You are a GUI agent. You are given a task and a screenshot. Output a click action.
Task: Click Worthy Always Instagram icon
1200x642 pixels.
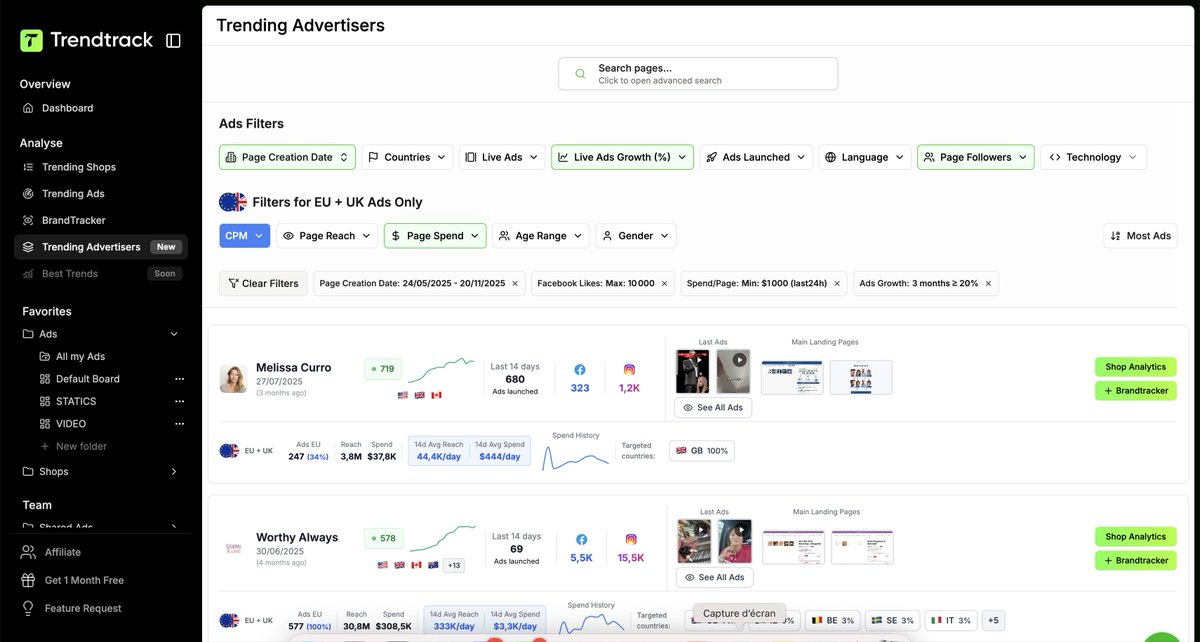pyautogui.click(x=630, y=539)
